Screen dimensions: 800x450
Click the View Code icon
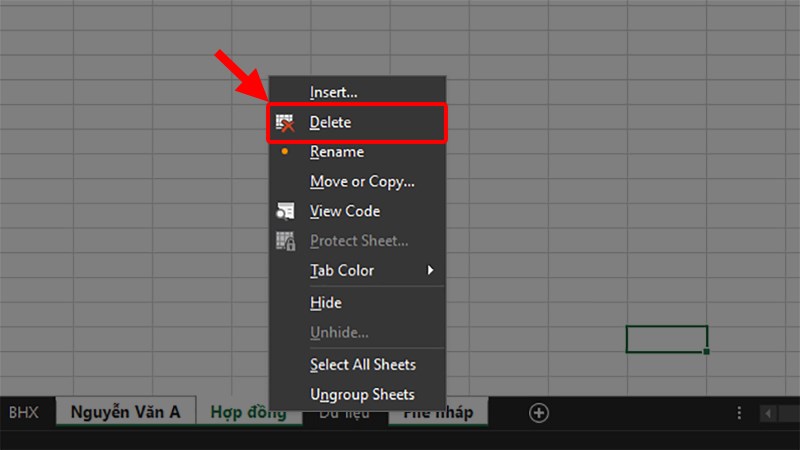coord(285,211)
